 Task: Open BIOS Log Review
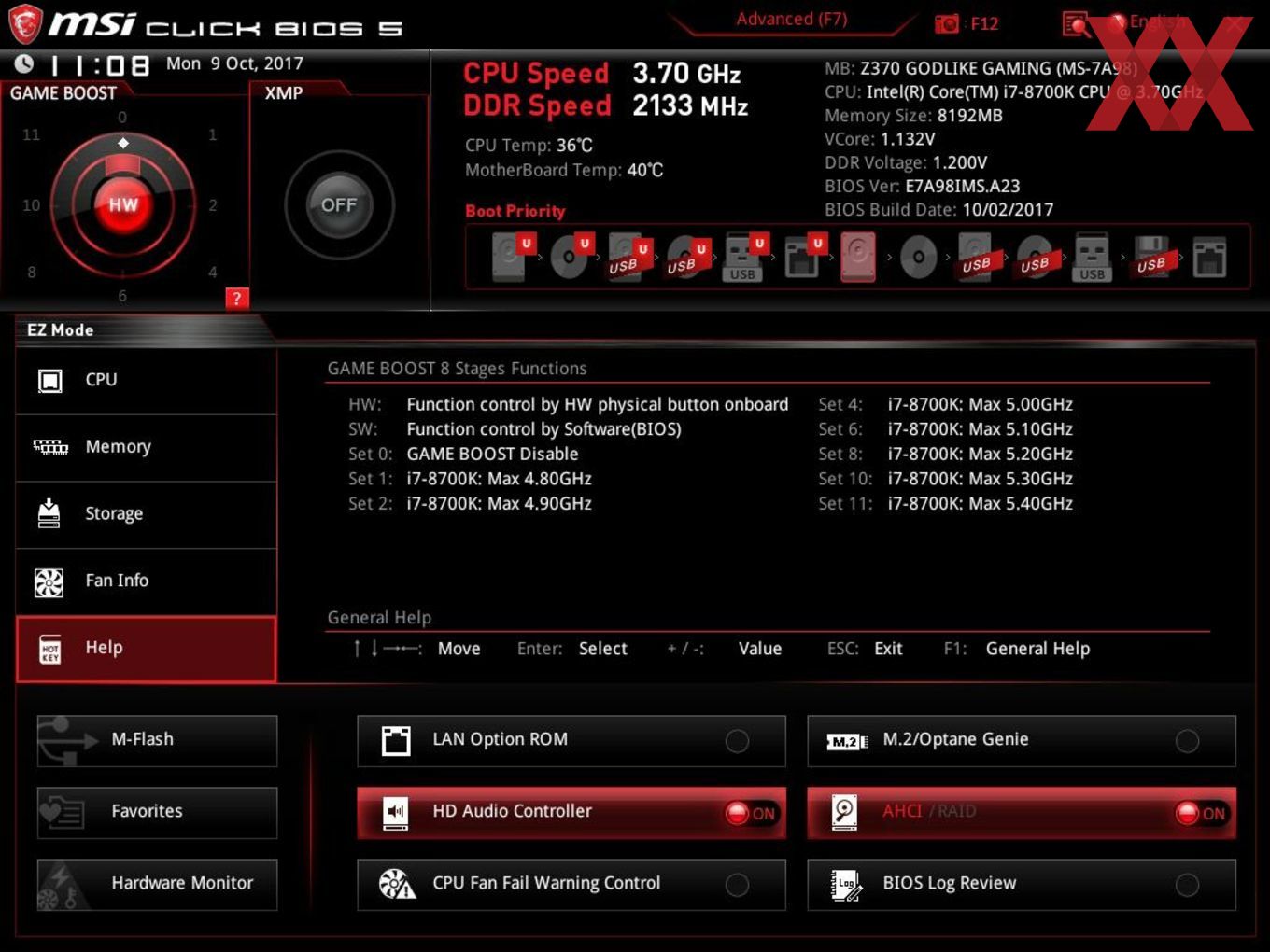[x=1022, y=884]
